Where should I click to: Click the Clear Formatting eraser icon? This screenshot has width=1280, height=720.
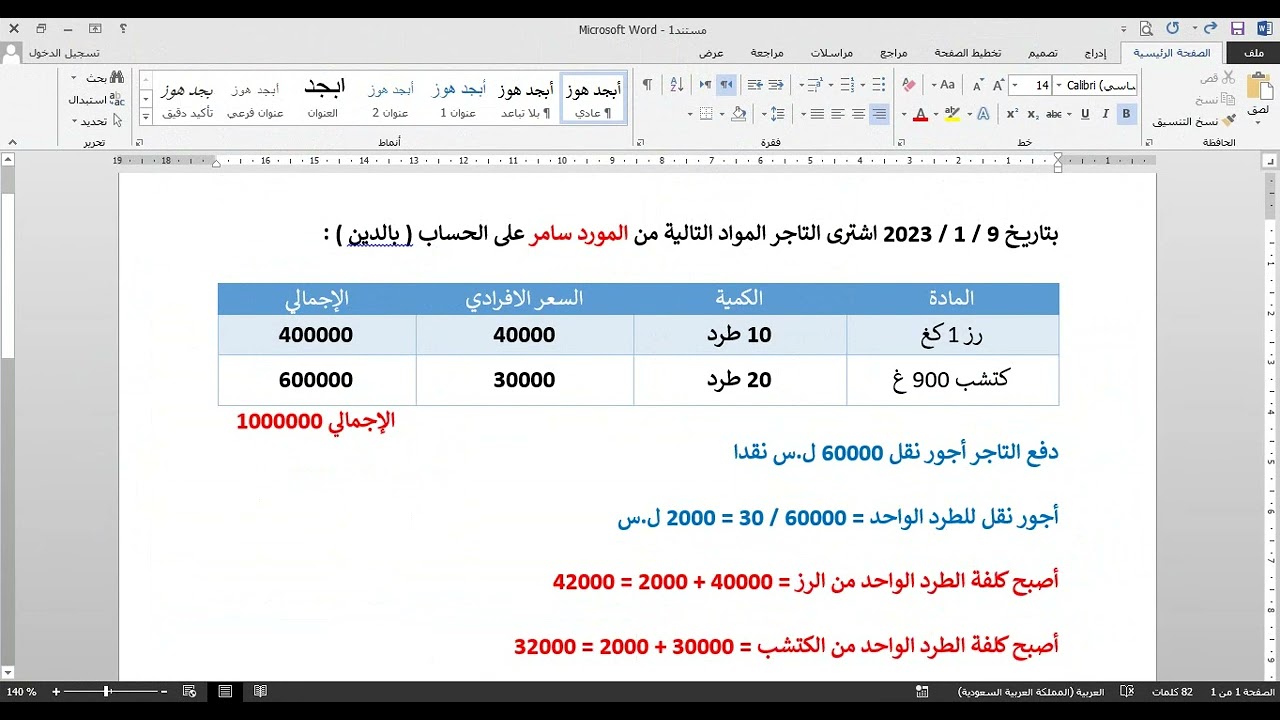[908, 85]
